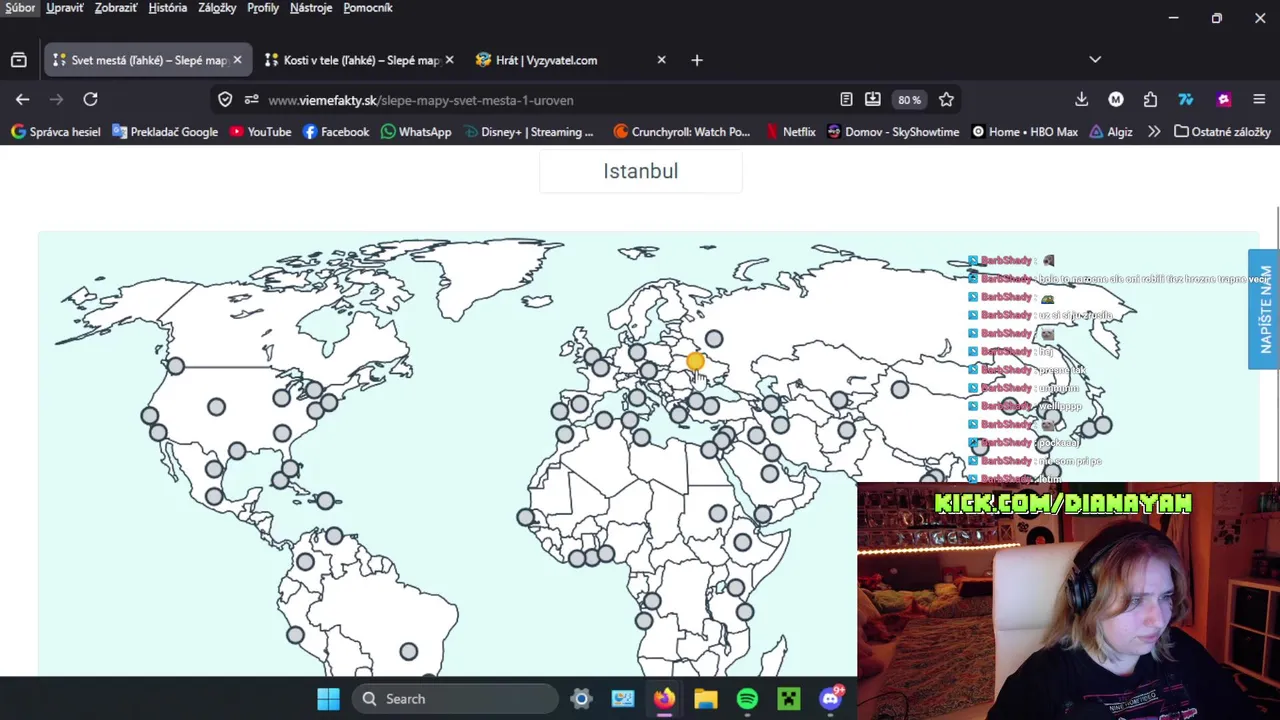
Task: Open the YouTube bookmark
Action: pyautogui.click(x=260, y=132)
